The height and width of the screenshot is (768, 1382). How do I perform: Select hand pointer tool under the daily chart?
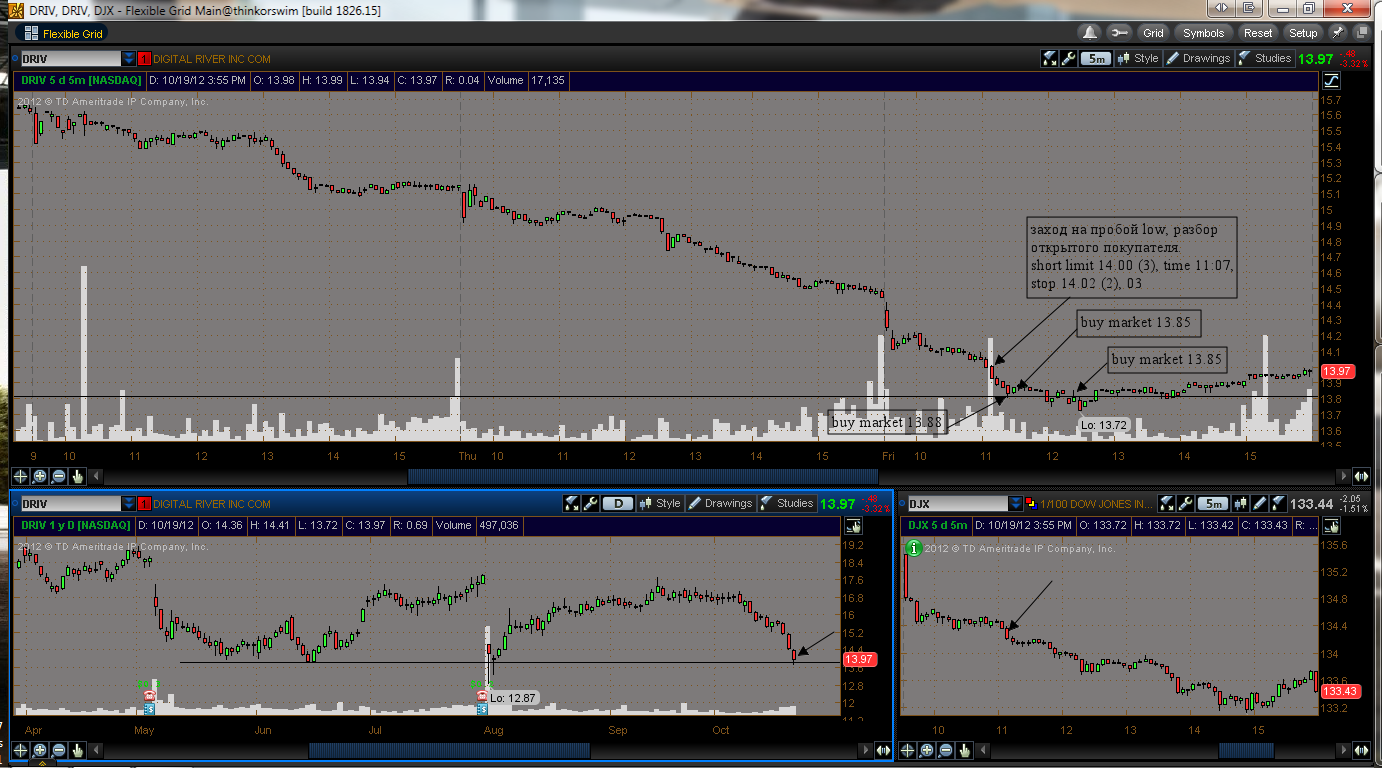click(x=77, y=750)
